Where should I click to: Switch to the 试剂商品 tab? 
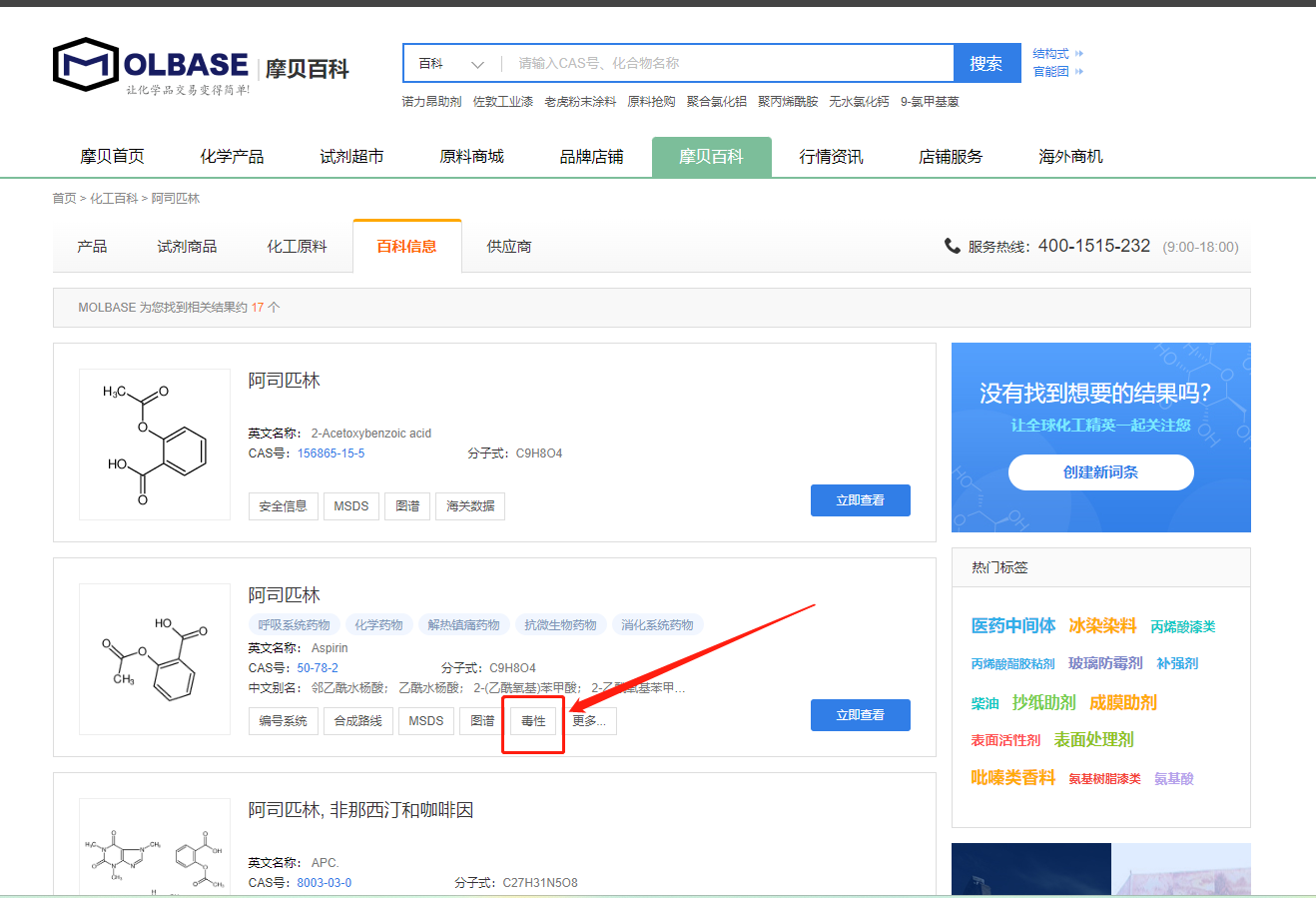(x=187, y=247)
